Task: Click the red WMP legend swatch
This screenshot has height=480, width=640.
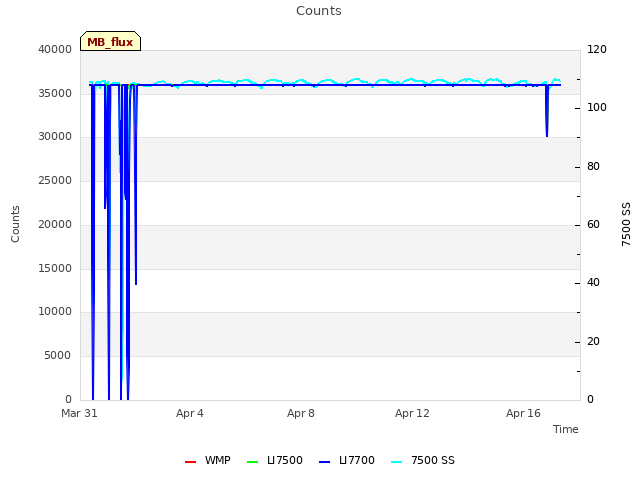Action: pos(190,462)
